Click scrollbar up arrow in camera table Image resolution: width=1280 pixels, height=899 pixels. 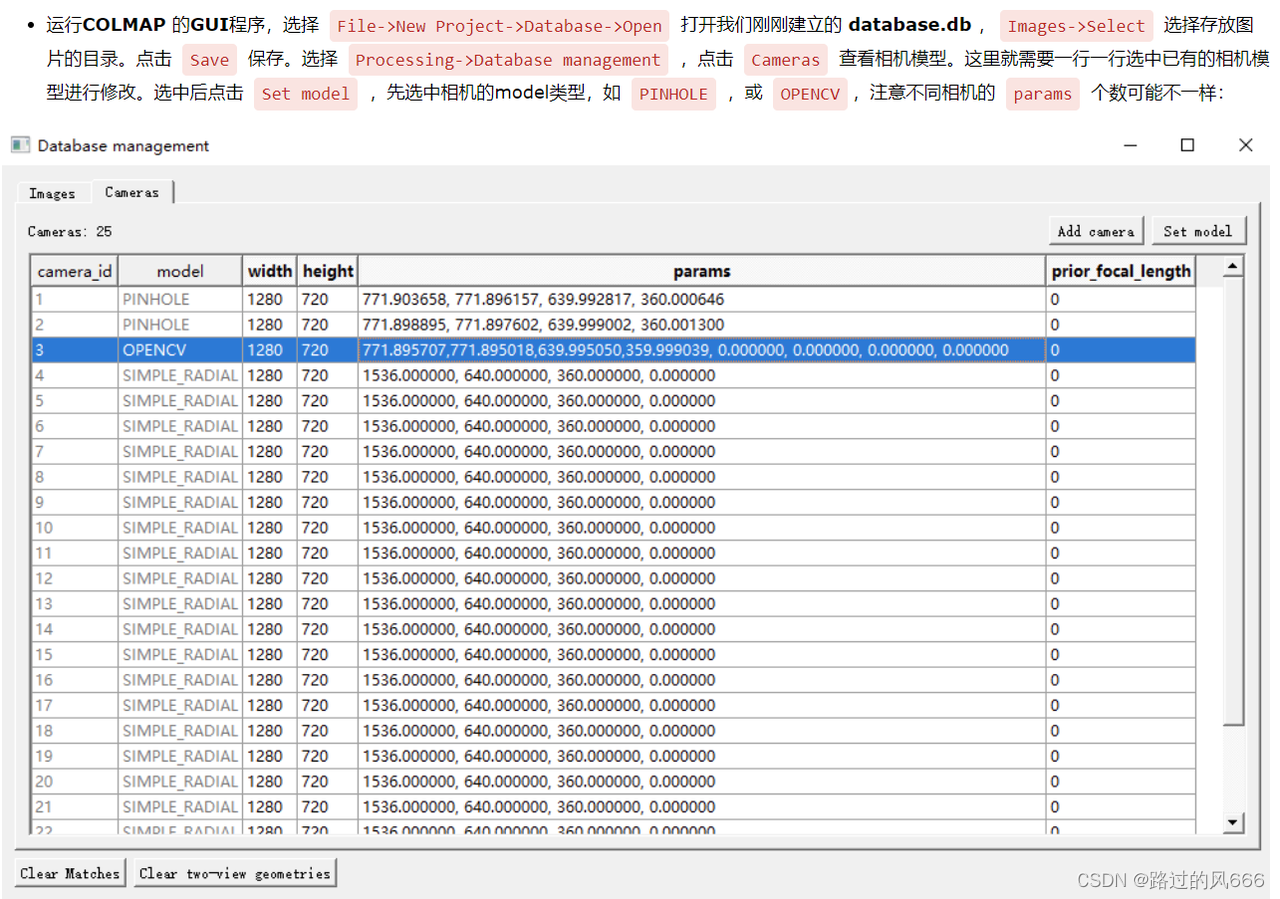tap(1233, 266)
